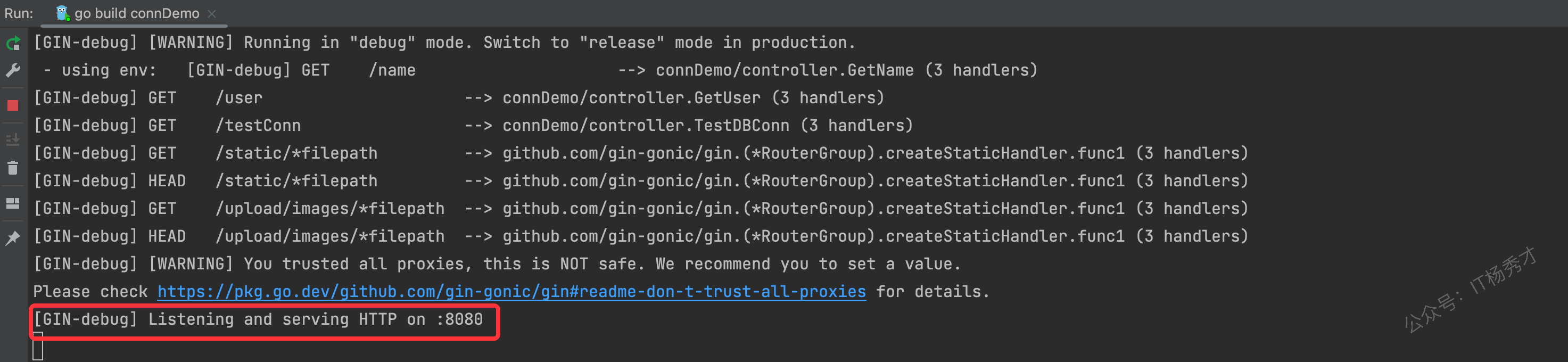
Task: Click the console cursor below the last line
Action: (x=38, y=347)
